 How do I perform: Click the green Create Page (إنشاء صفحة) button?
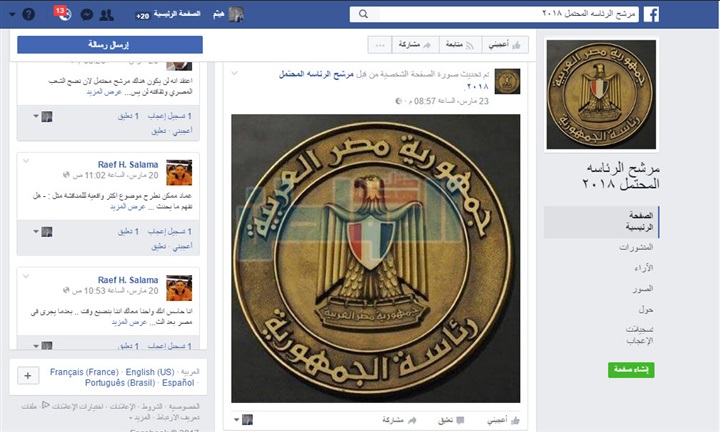[631, 370]
